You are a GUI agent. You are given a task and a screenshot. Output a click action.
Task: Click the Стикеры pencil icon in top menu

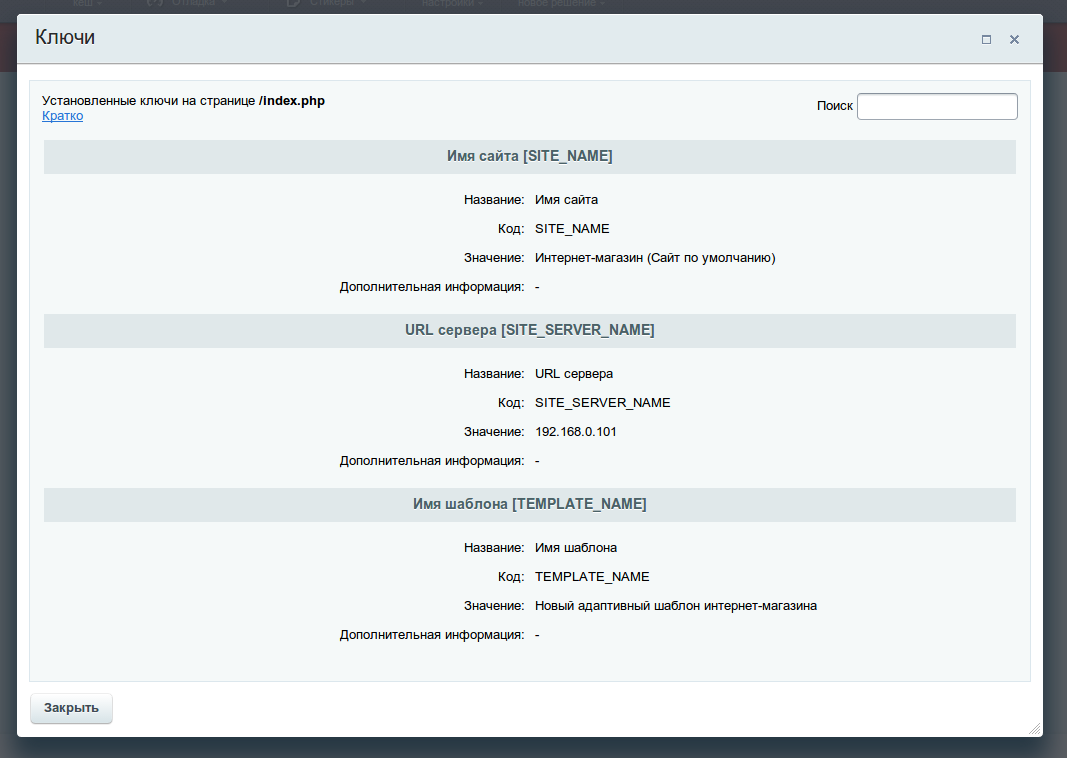point(291,4)
